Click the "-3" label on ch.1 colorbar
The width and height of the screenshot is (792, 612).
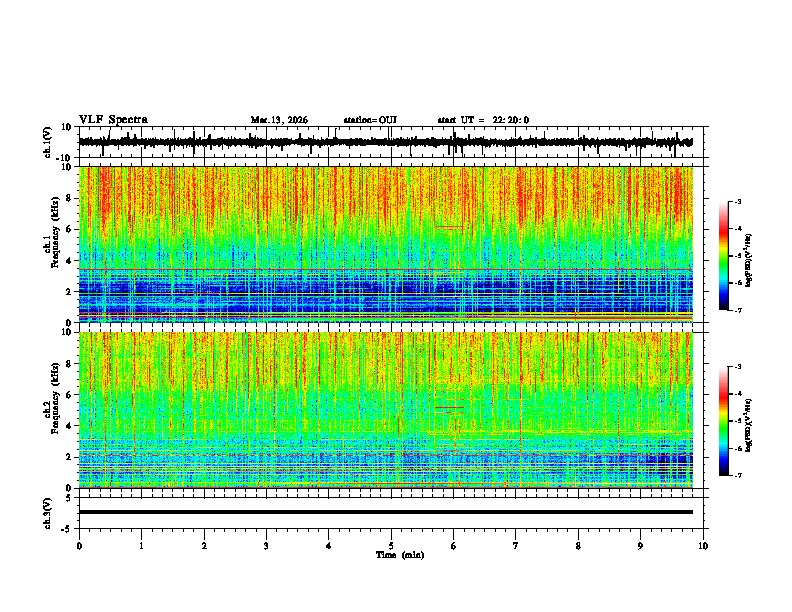738,201
